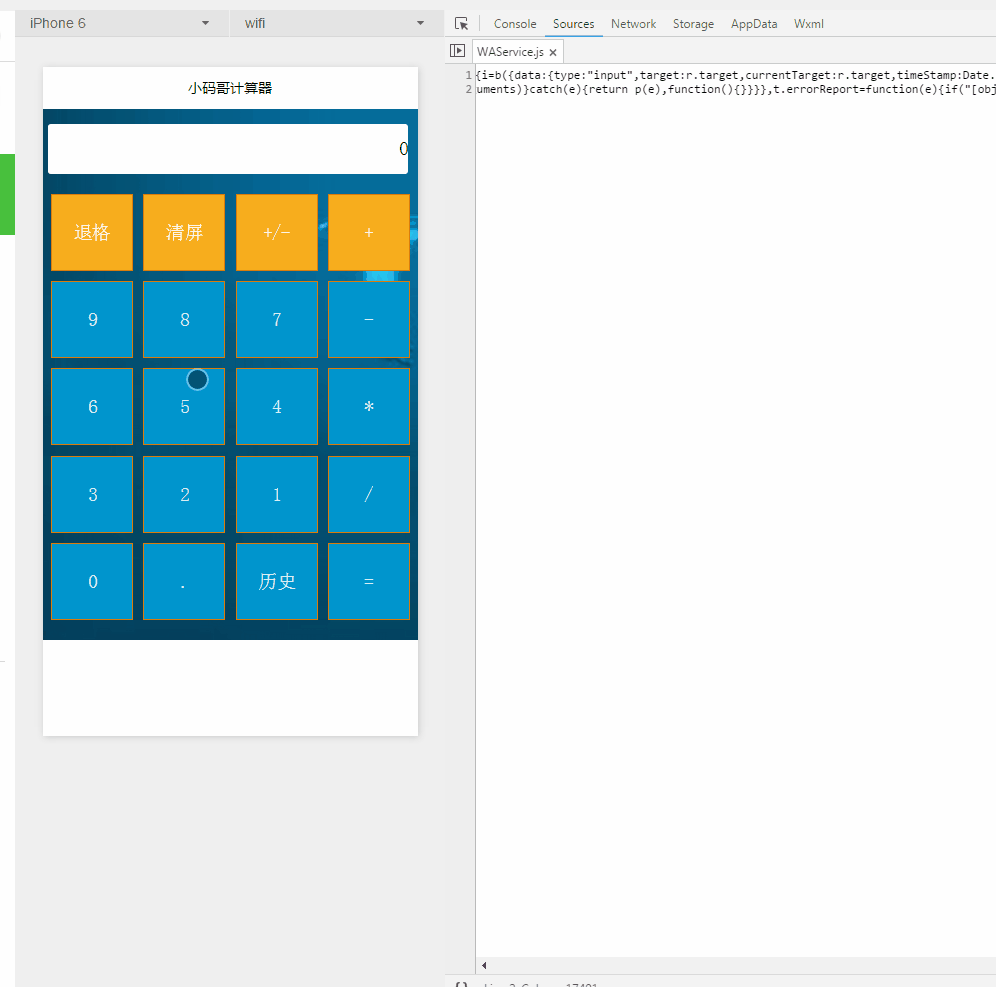Tap the +/- sign toggle button
The height and width of the screenshot is (987, 996).
277,232
